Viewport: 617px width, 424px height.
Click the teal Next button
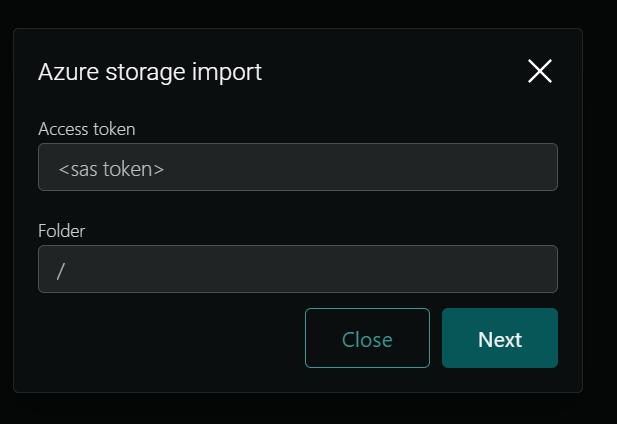pyautogui.click(x=499, y=339)
